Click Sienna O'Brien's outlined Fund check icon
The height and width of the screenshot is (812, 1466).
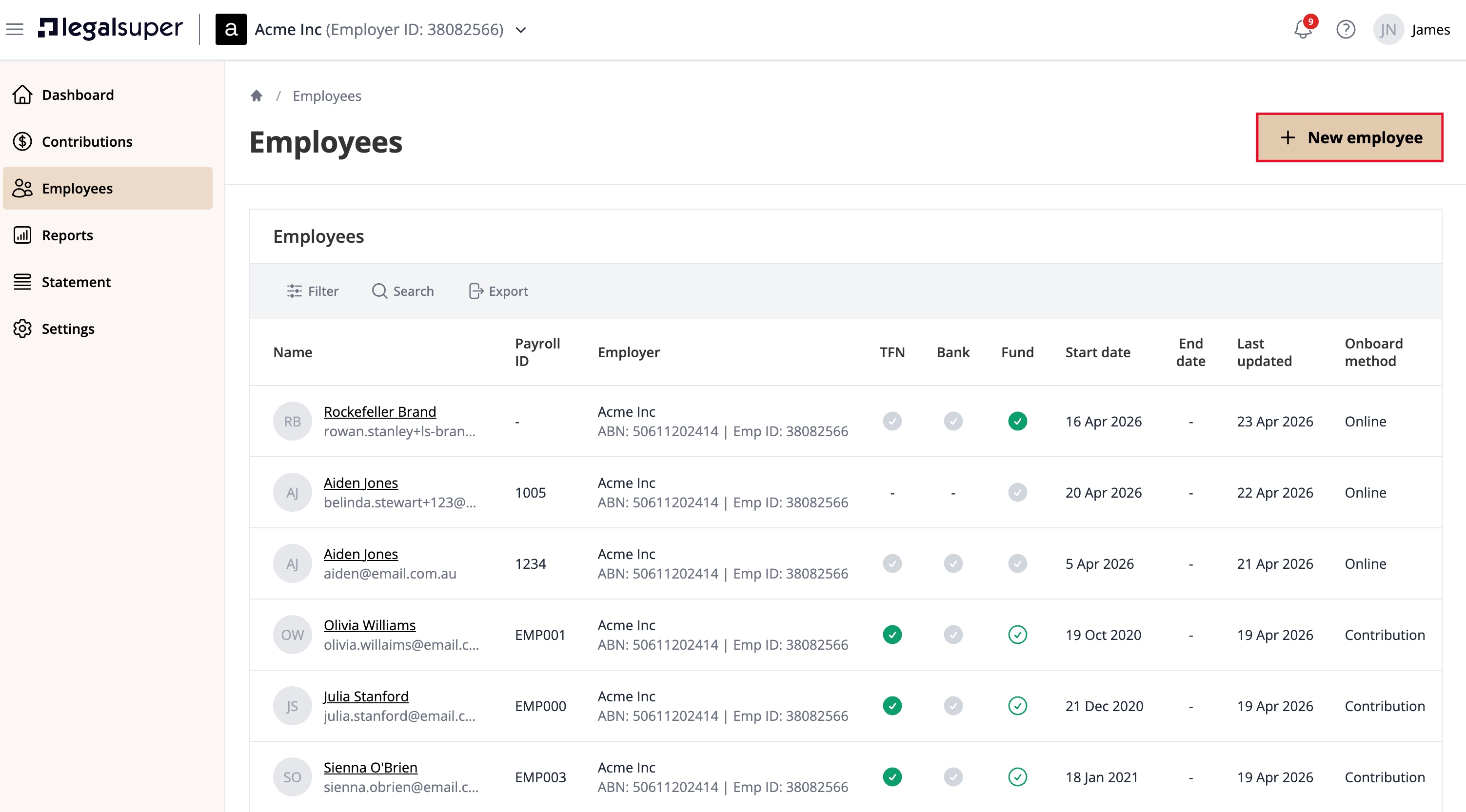pyautogui.click(x=1017, y=777)
